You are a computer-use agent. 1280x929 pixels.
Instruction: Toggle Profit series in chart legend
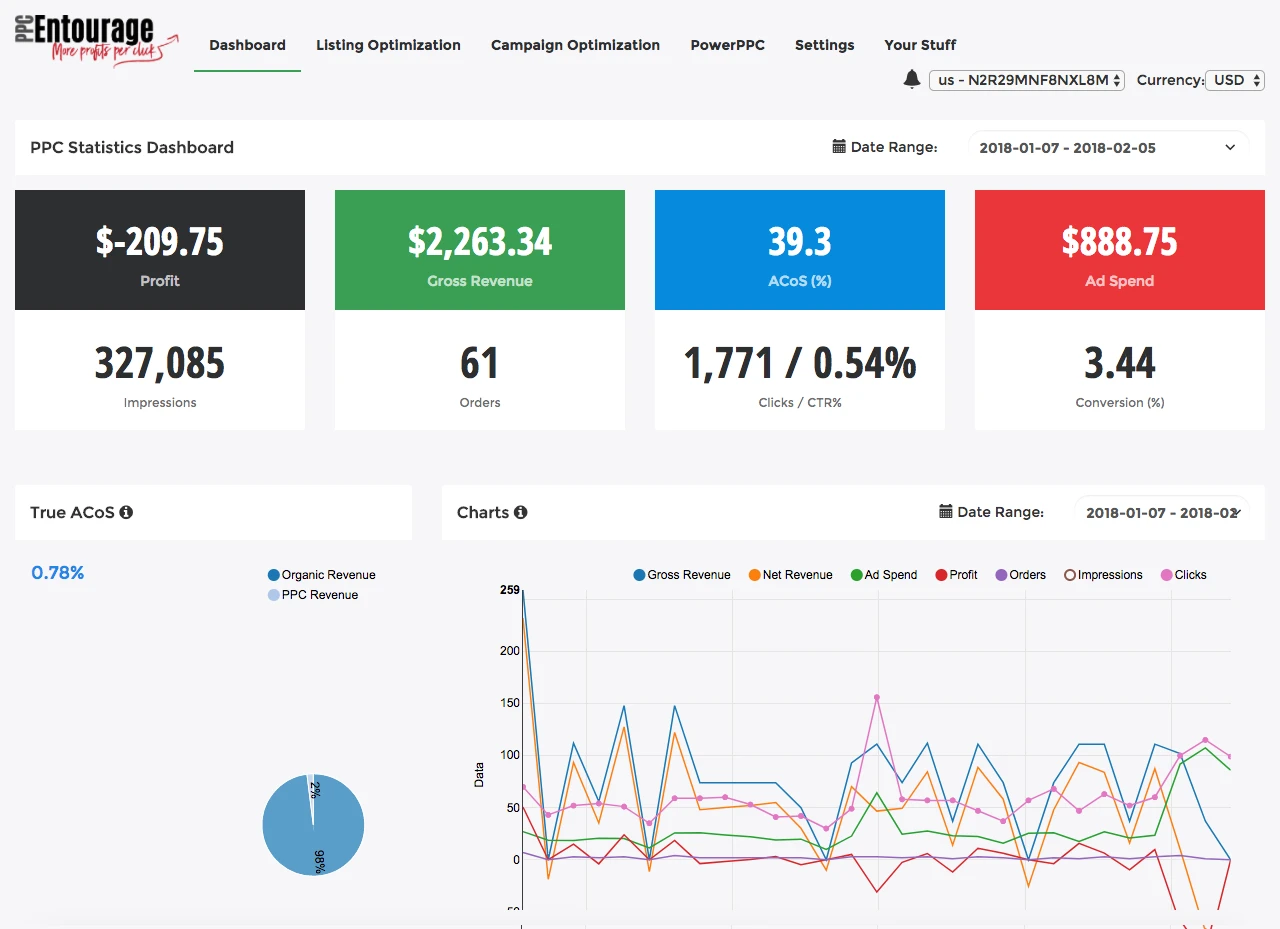[956, 575]
